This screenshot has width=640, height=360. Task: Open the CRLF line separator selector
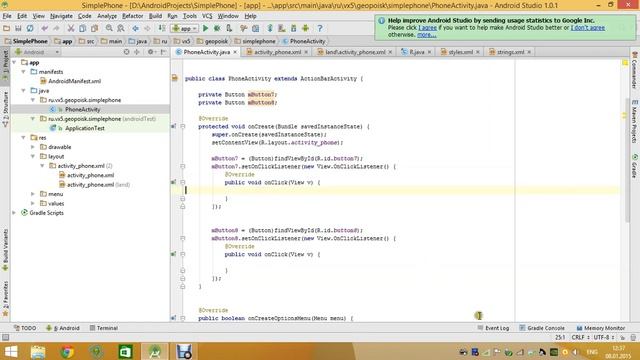[x=580, y=338]
